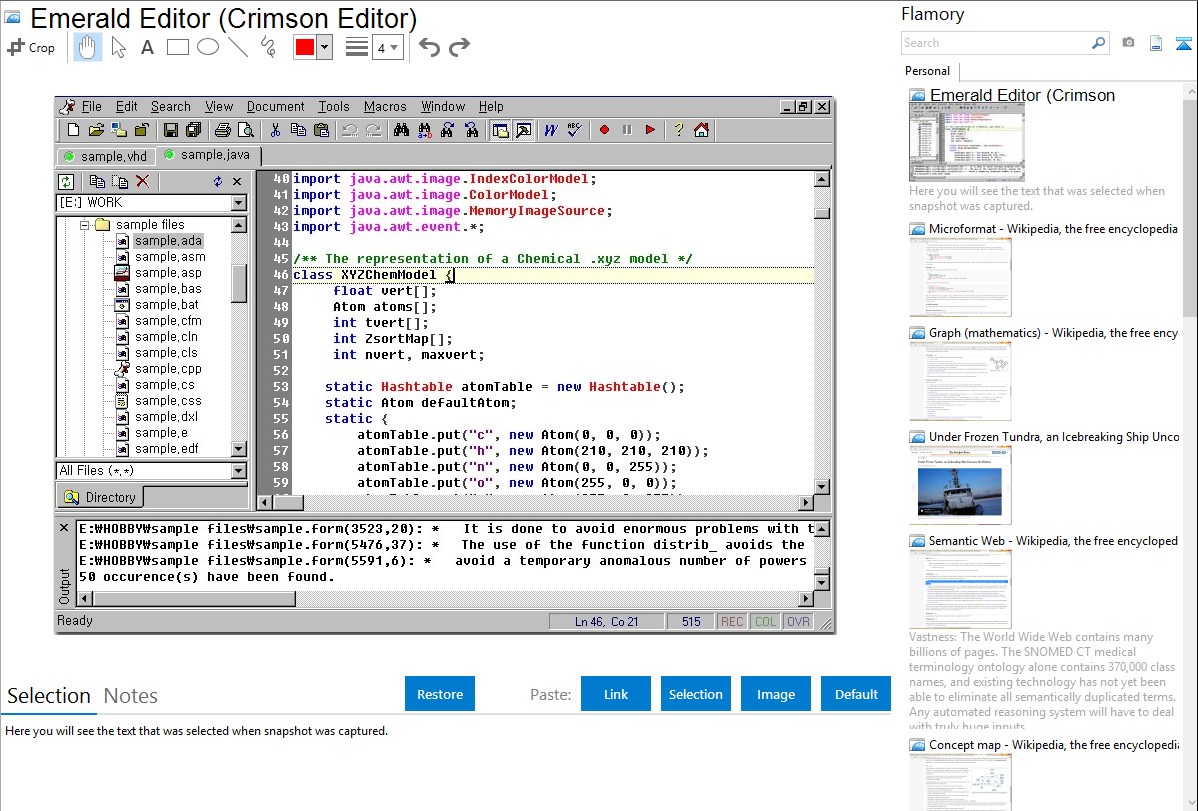Click the camera snapshot icon

(x=1128, y=43)
